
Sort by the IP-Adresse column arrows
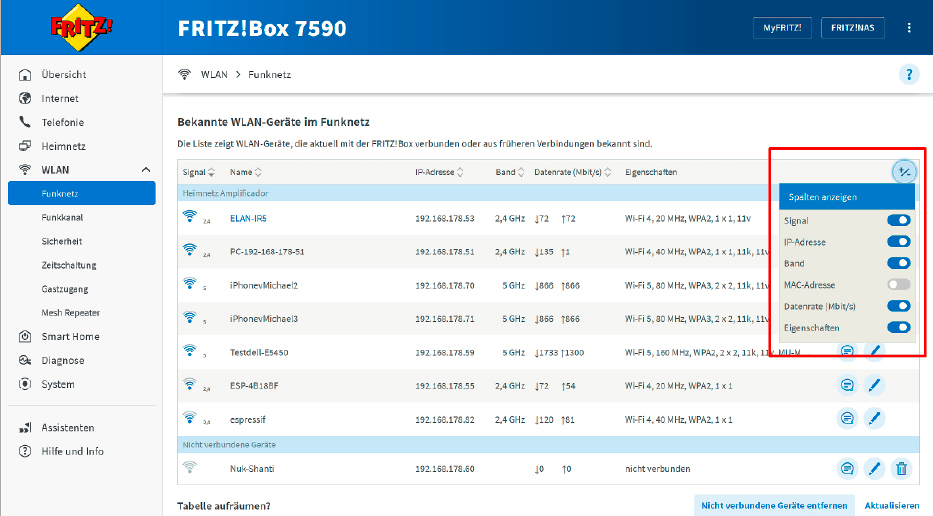point(460,172)
